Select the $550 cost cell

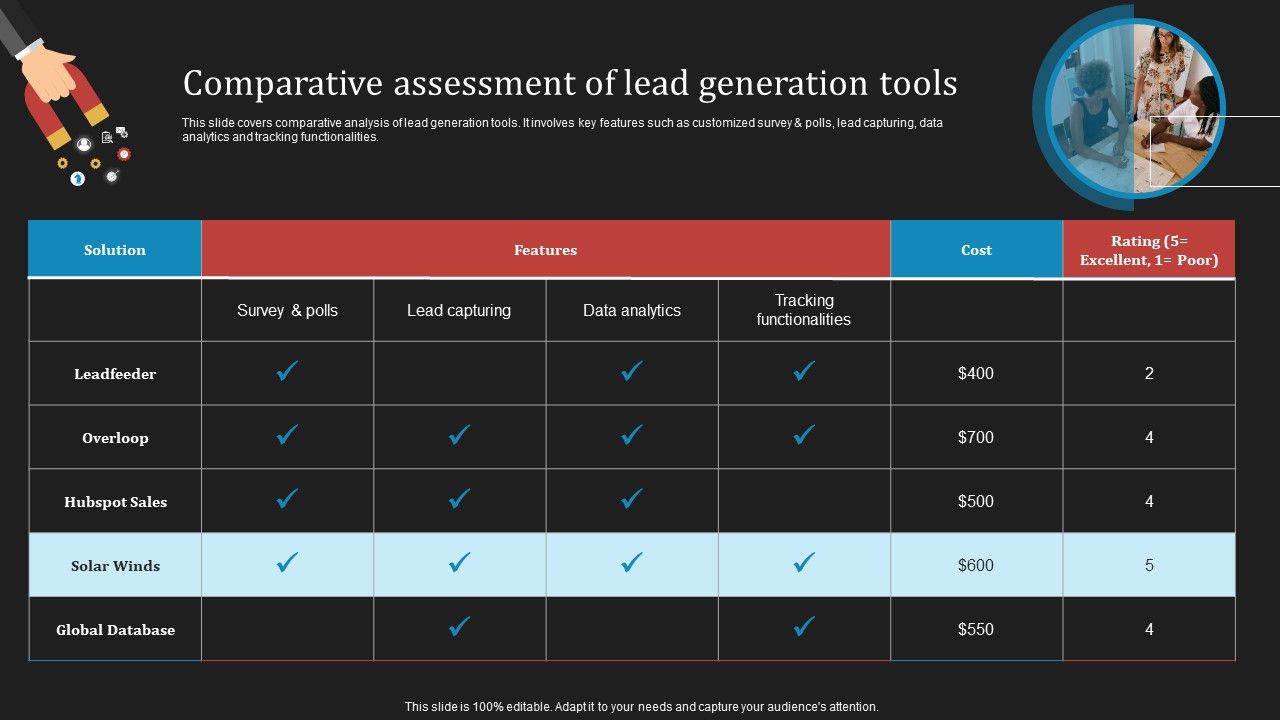pos(976,629)
